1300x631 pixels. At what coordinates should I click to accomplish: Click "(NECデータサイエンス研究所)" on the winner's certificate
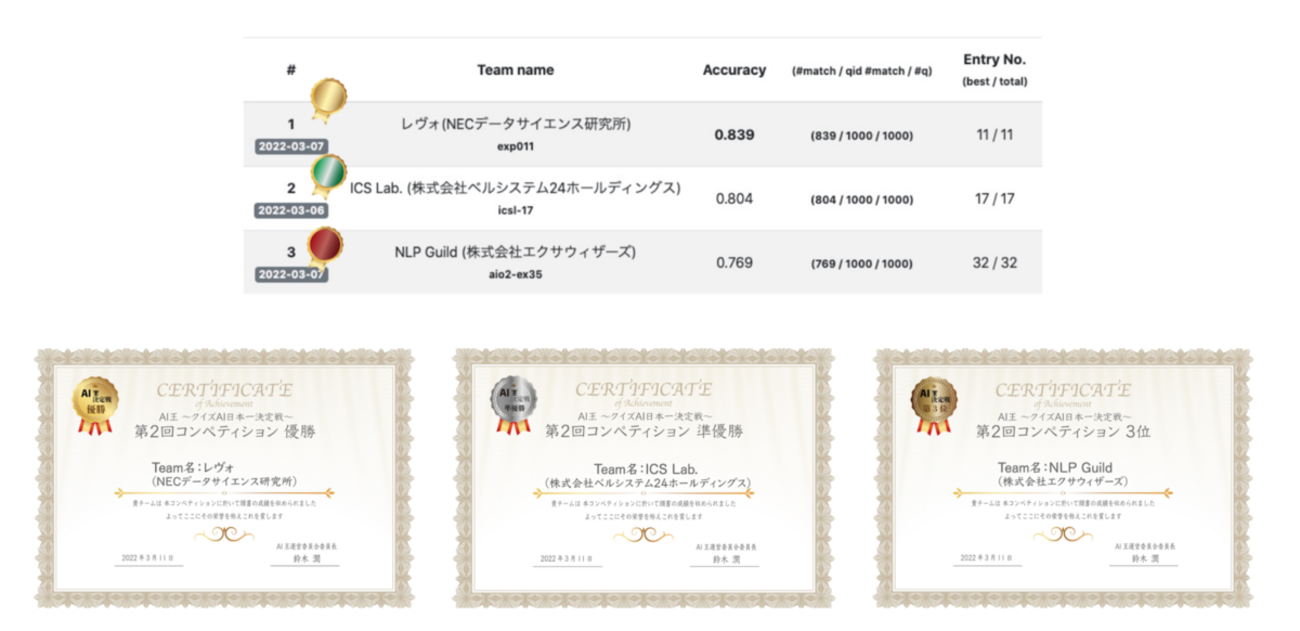coord(224,481)
